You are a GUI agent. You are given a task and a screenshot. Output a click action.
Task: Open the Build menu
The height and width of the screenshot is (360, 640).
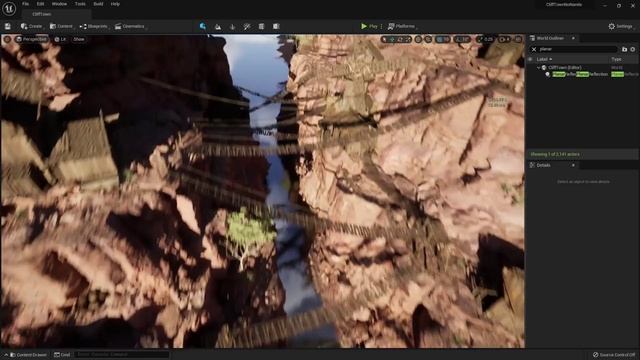98,4
